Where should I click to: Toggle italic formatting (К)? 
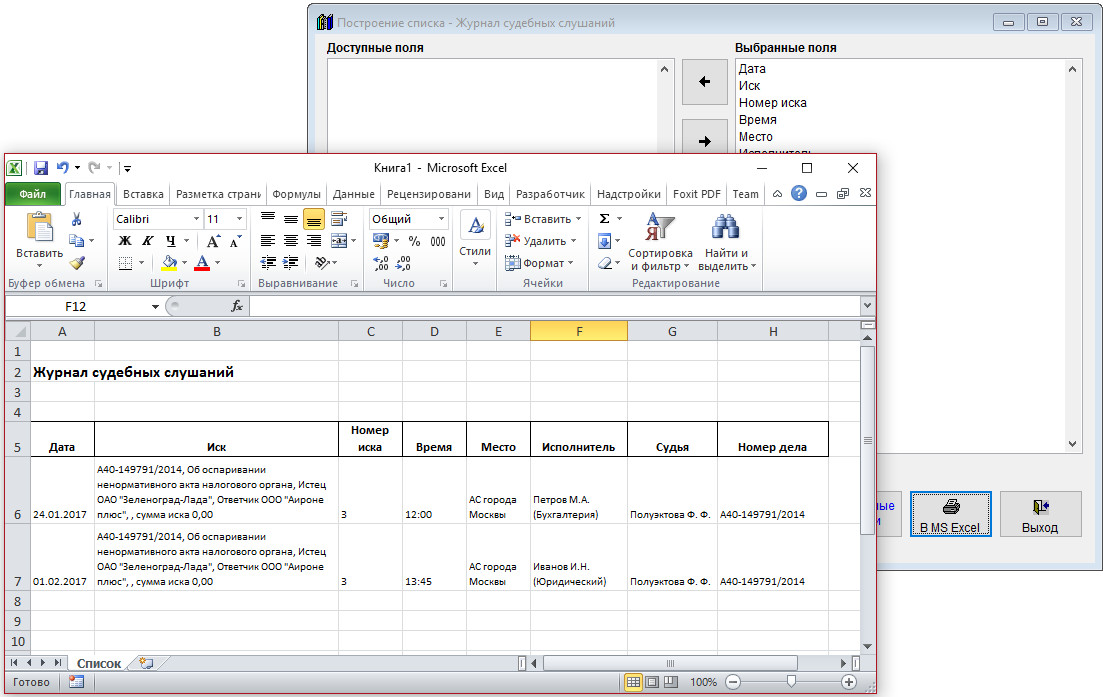[x=147, y=241]
